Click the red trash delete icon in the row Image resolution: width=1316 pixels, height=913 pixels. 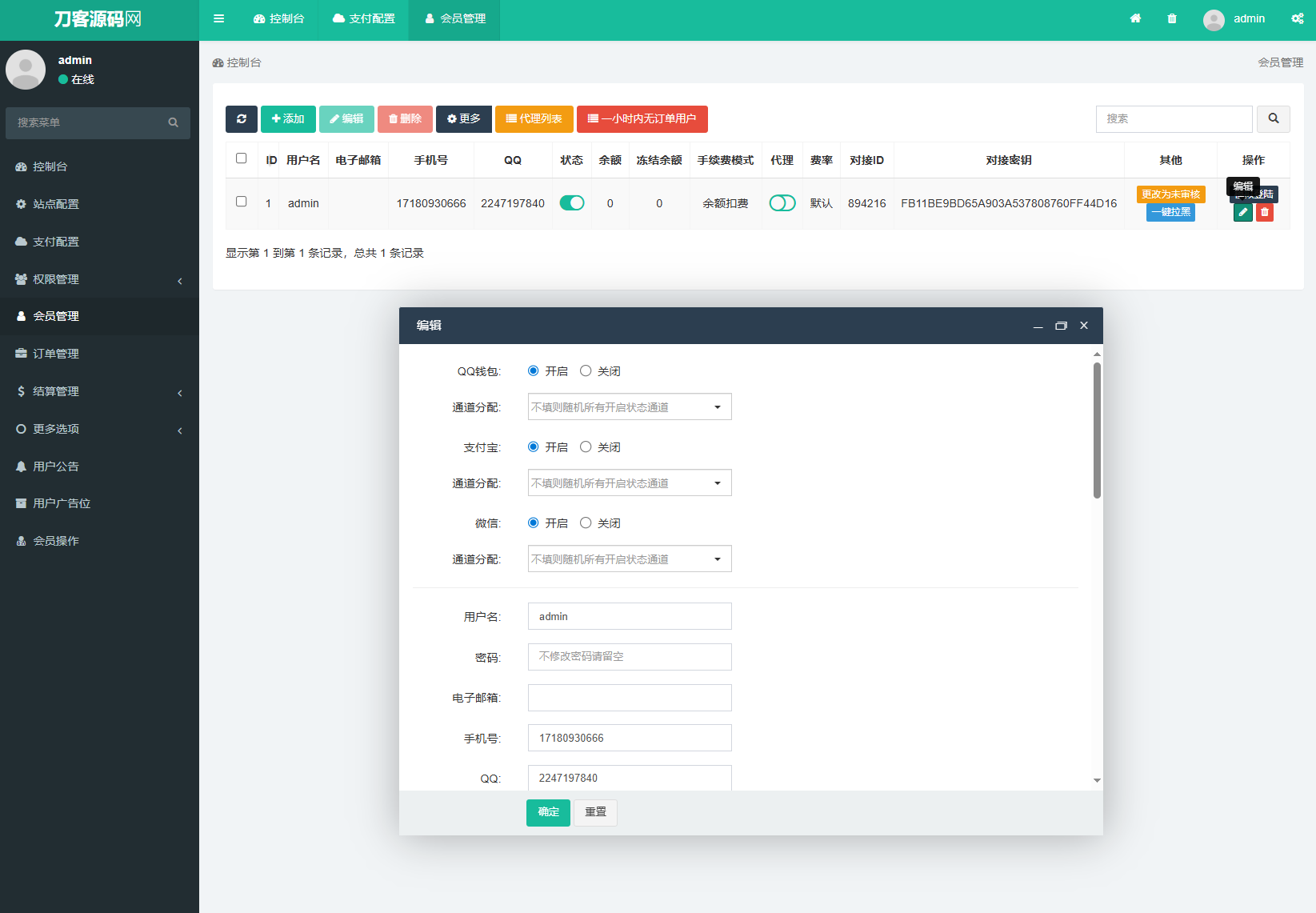[1264, 212]
